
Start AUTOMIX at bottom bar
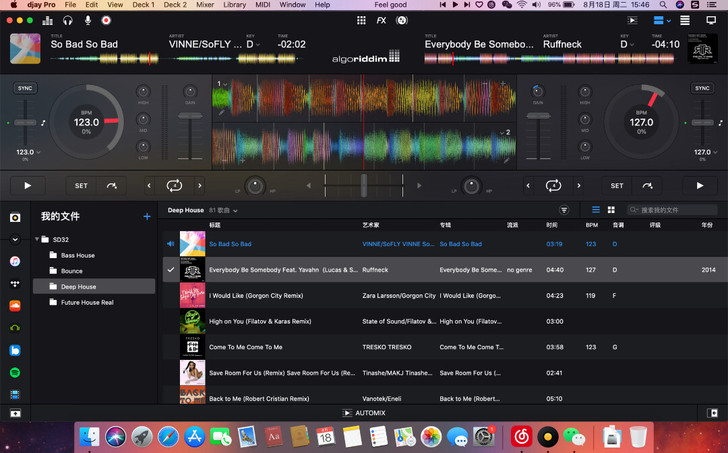[364, 413]
